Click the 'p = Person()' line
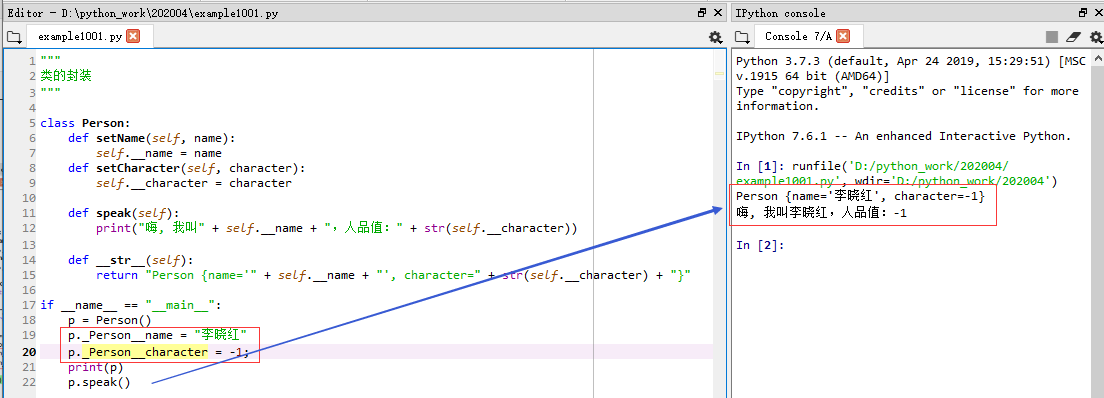Screen dimensions: 1104x398 (110, 320)
